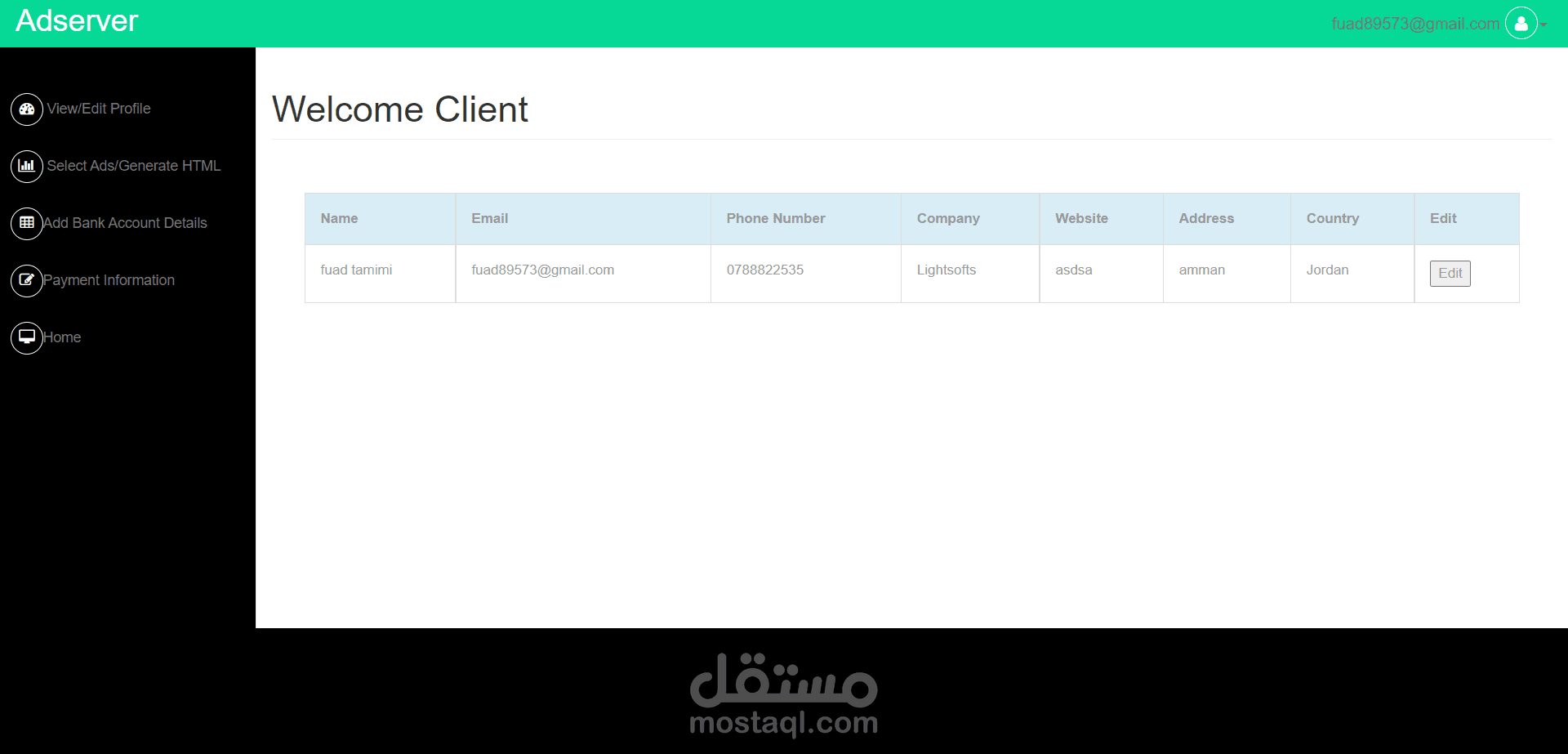
Task: Click the Website column header
Action: [1102, 219]
